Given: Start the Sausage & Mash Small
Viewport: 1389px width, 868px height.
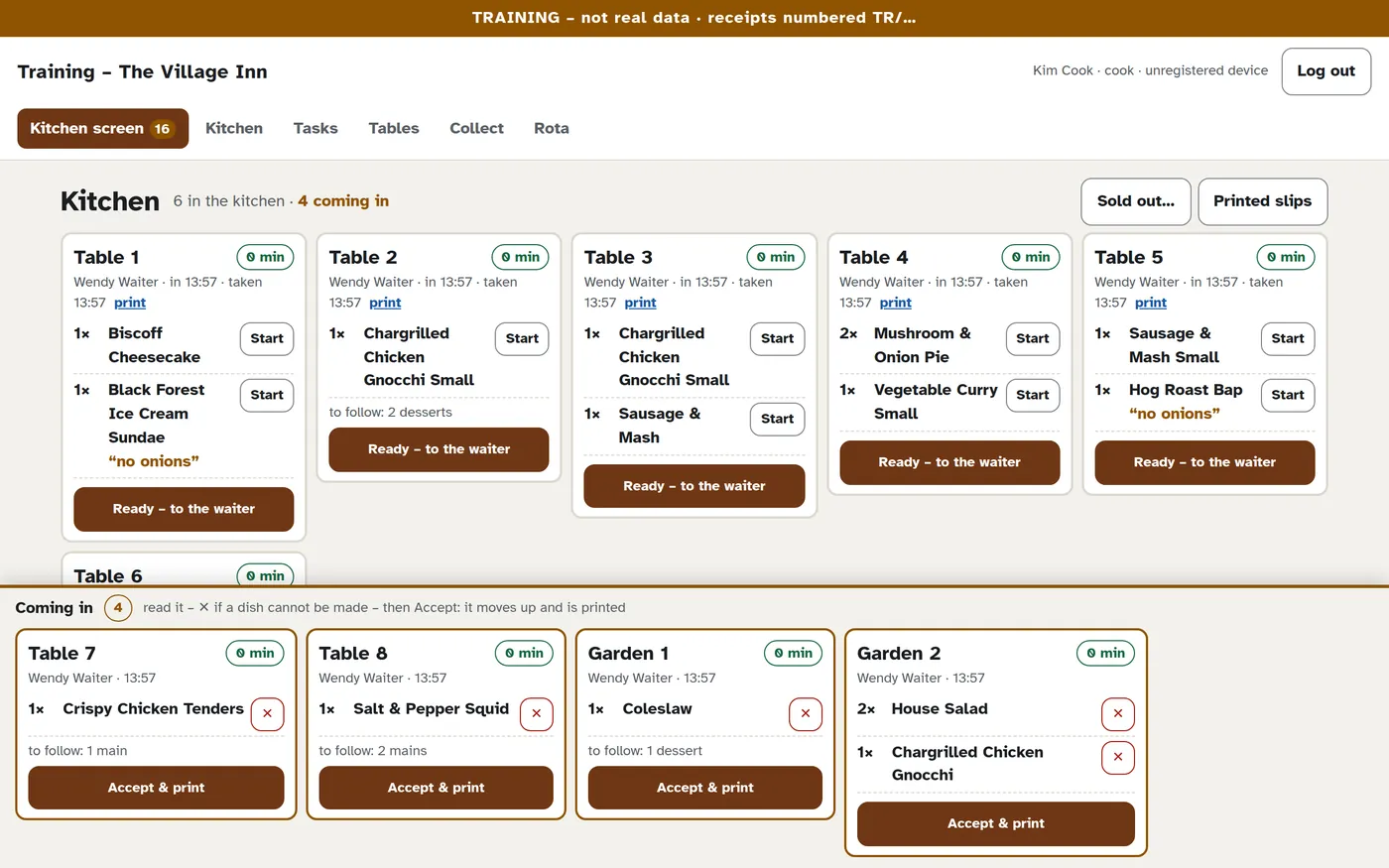Looking at the screenshot, I should tap(1288, 339).
